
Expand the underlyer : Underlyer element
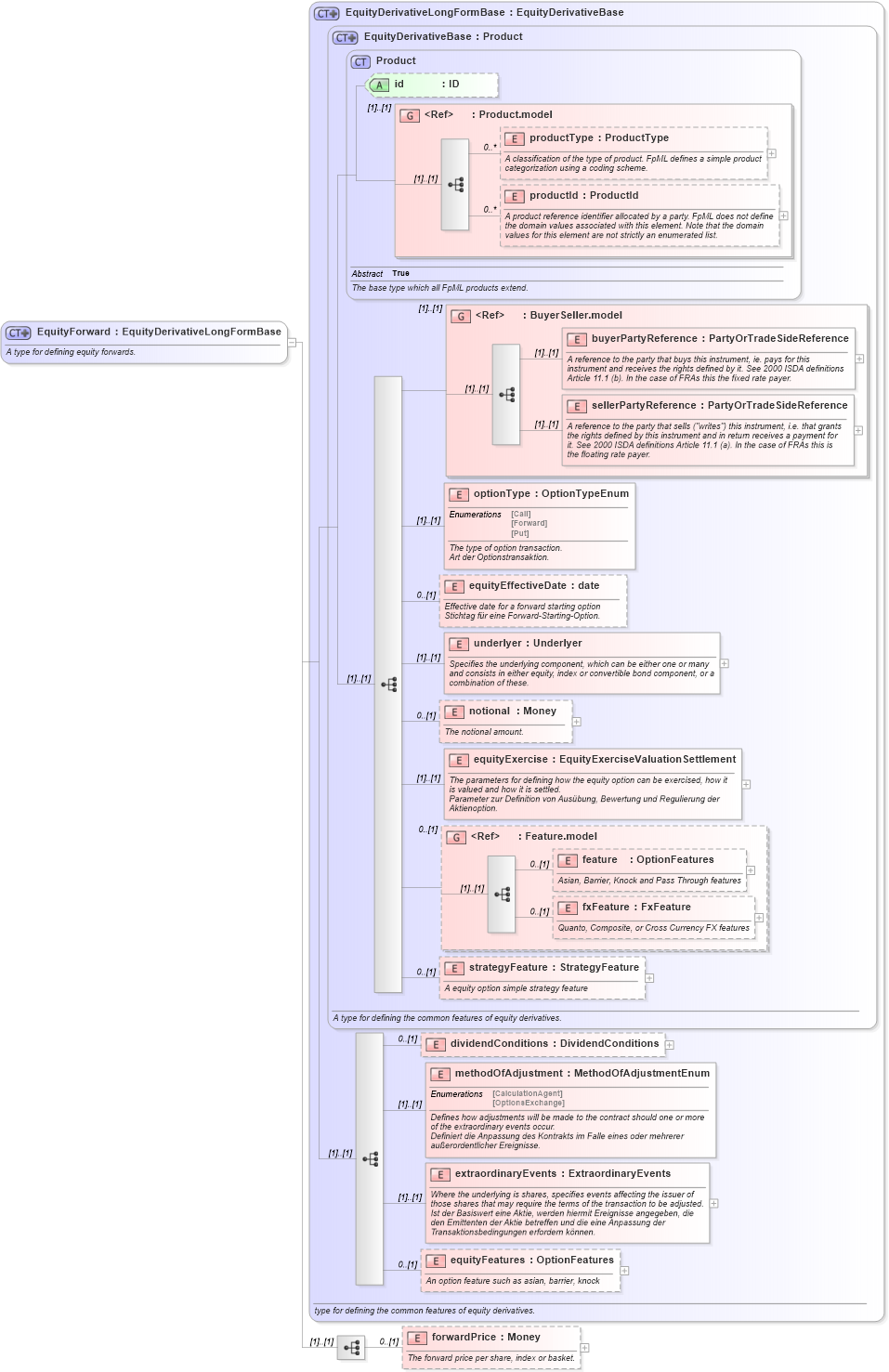723,662
